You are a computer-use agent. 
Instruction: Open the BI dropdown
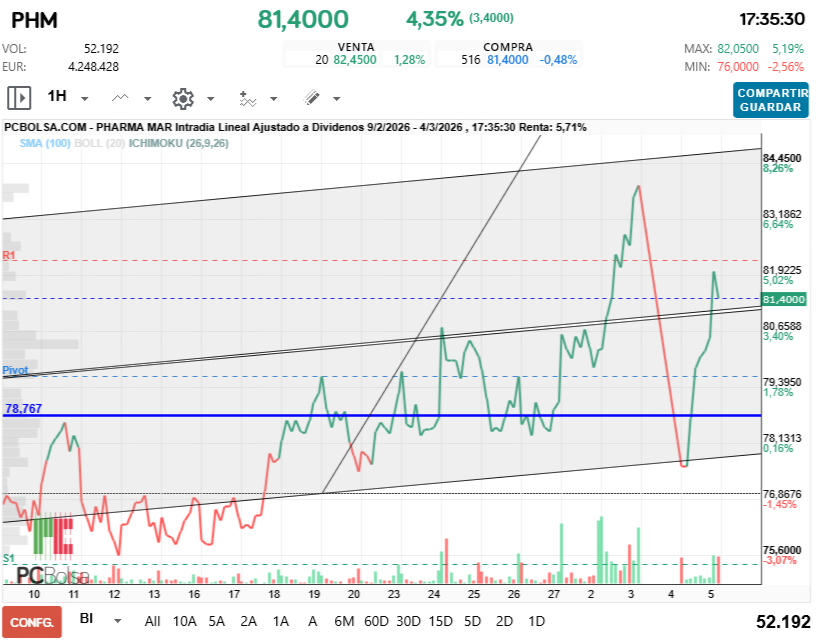87,619
